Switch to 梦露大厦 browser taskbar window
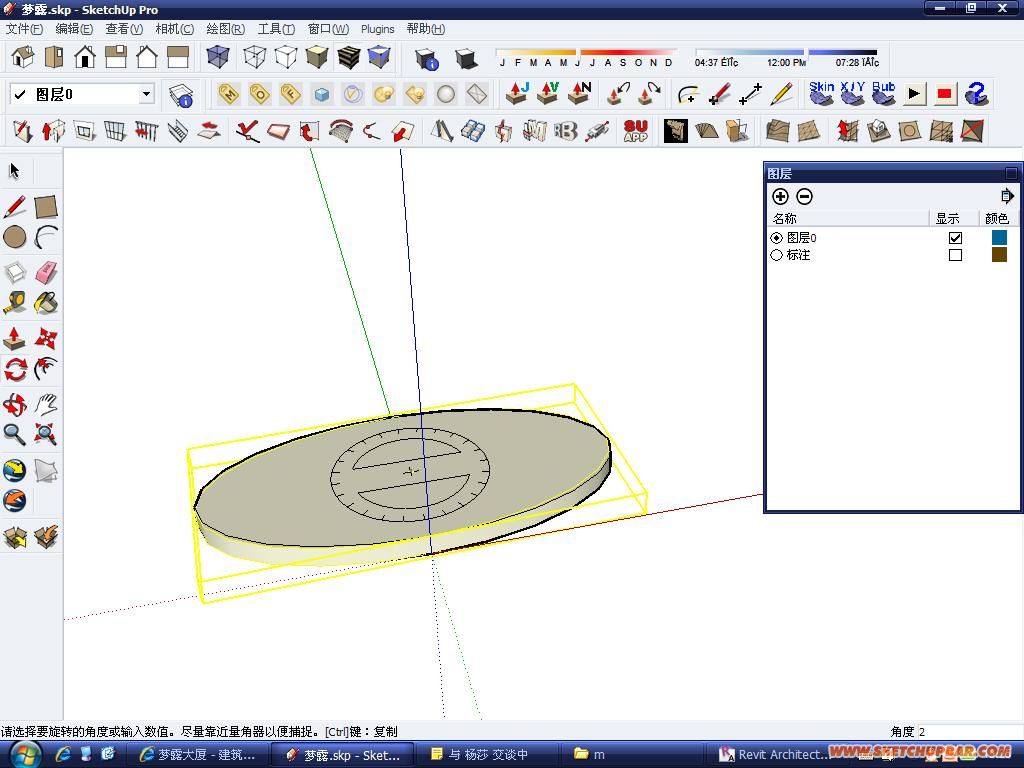This screenshot has height=768, width=1024. (197, 755)
